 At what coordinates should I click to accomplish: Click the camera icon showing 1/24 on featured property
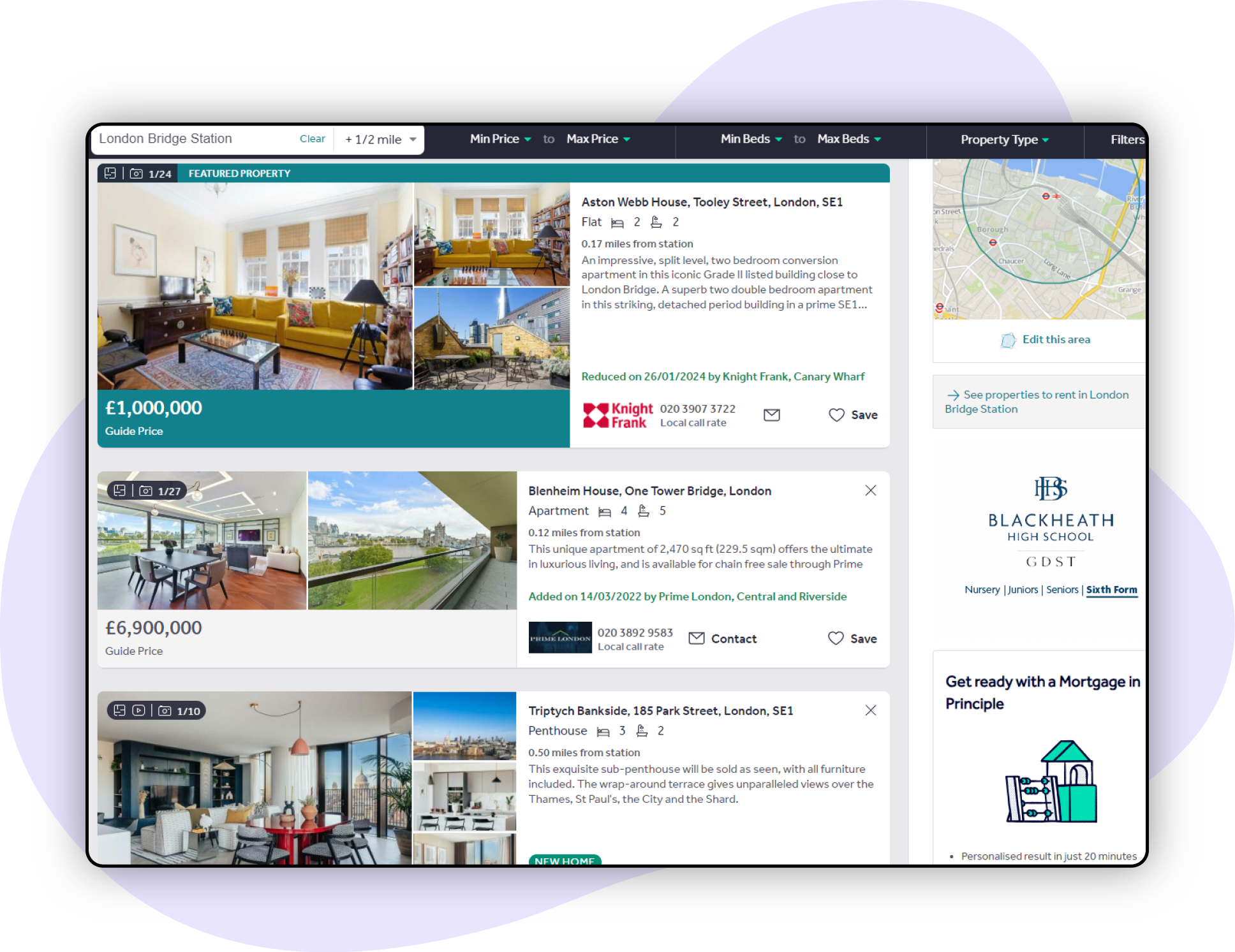(139, 173)
